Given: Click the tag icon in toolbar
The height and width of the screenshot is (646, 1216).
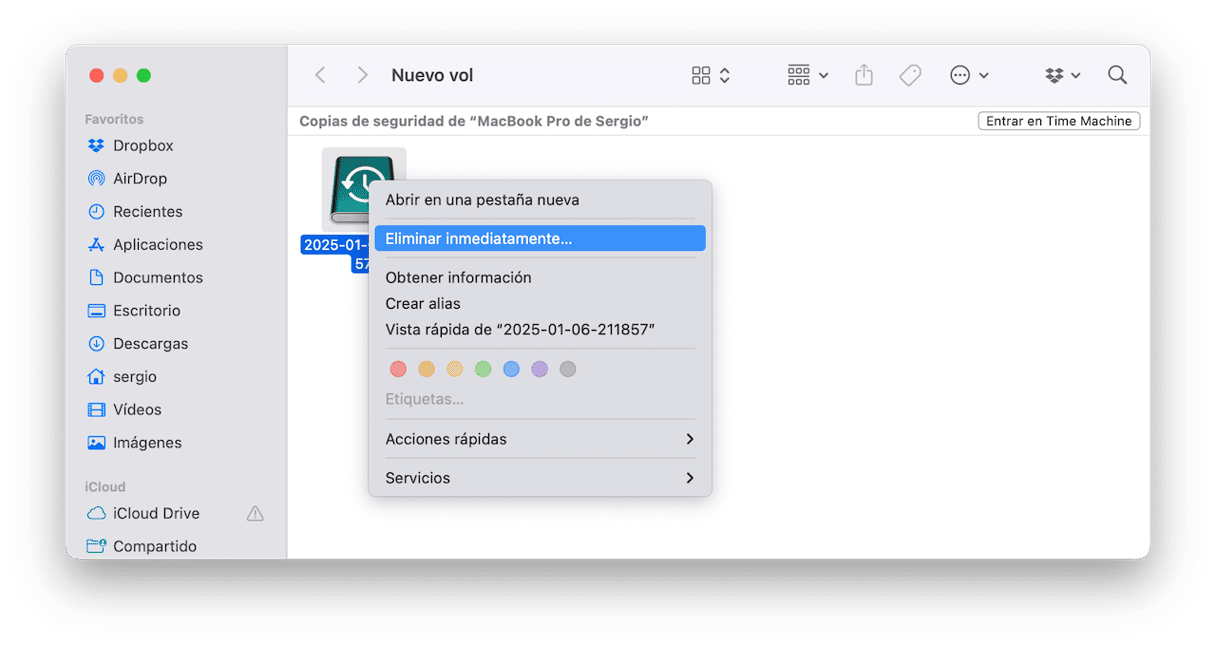Looking at the screenshot, I should click(910, 75).
